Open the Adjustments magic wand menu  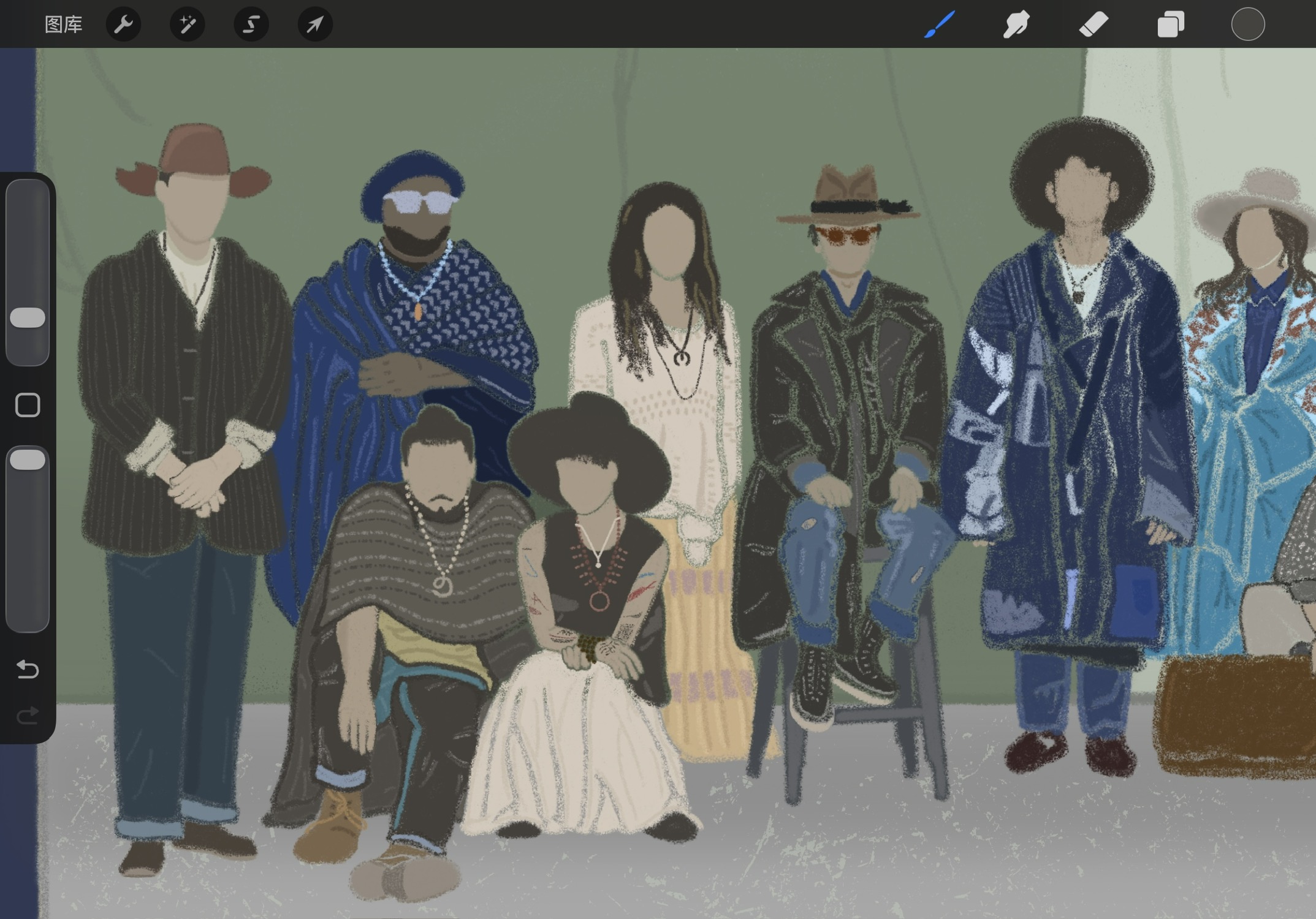[x=187, y=25]
